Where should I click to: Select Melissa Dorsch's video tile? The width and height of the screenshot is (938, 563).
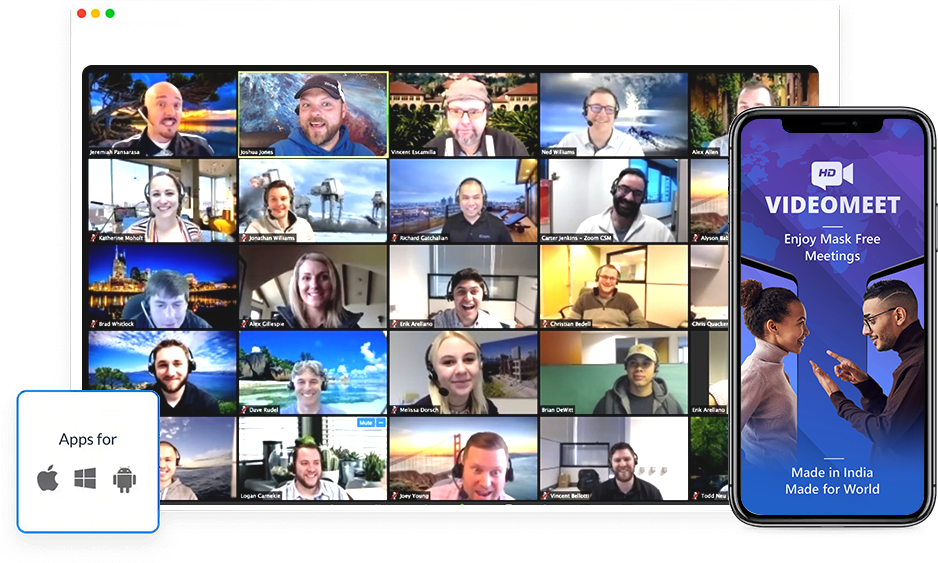[464, 373]
